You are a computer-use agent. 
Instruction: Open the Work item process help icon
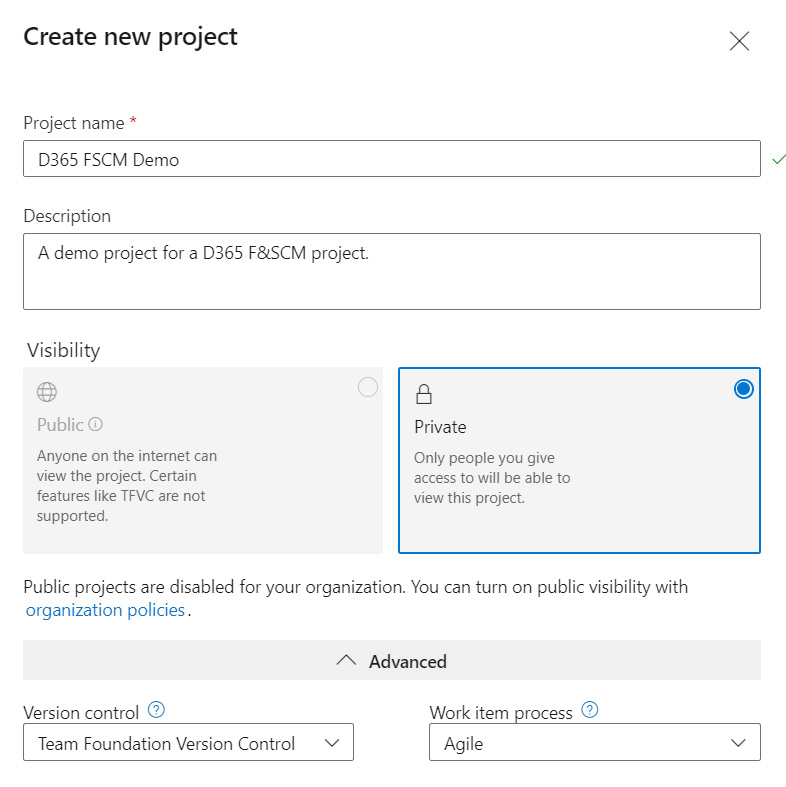pos(589,710)
